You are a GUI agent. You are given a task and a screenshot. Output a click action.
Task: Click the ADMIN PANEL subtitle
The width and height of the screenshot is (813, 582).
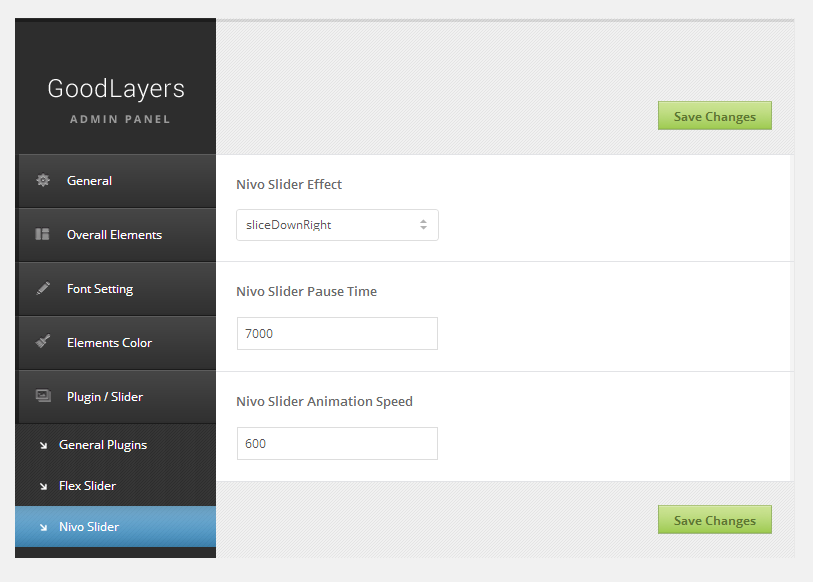(x=120, y=119)
